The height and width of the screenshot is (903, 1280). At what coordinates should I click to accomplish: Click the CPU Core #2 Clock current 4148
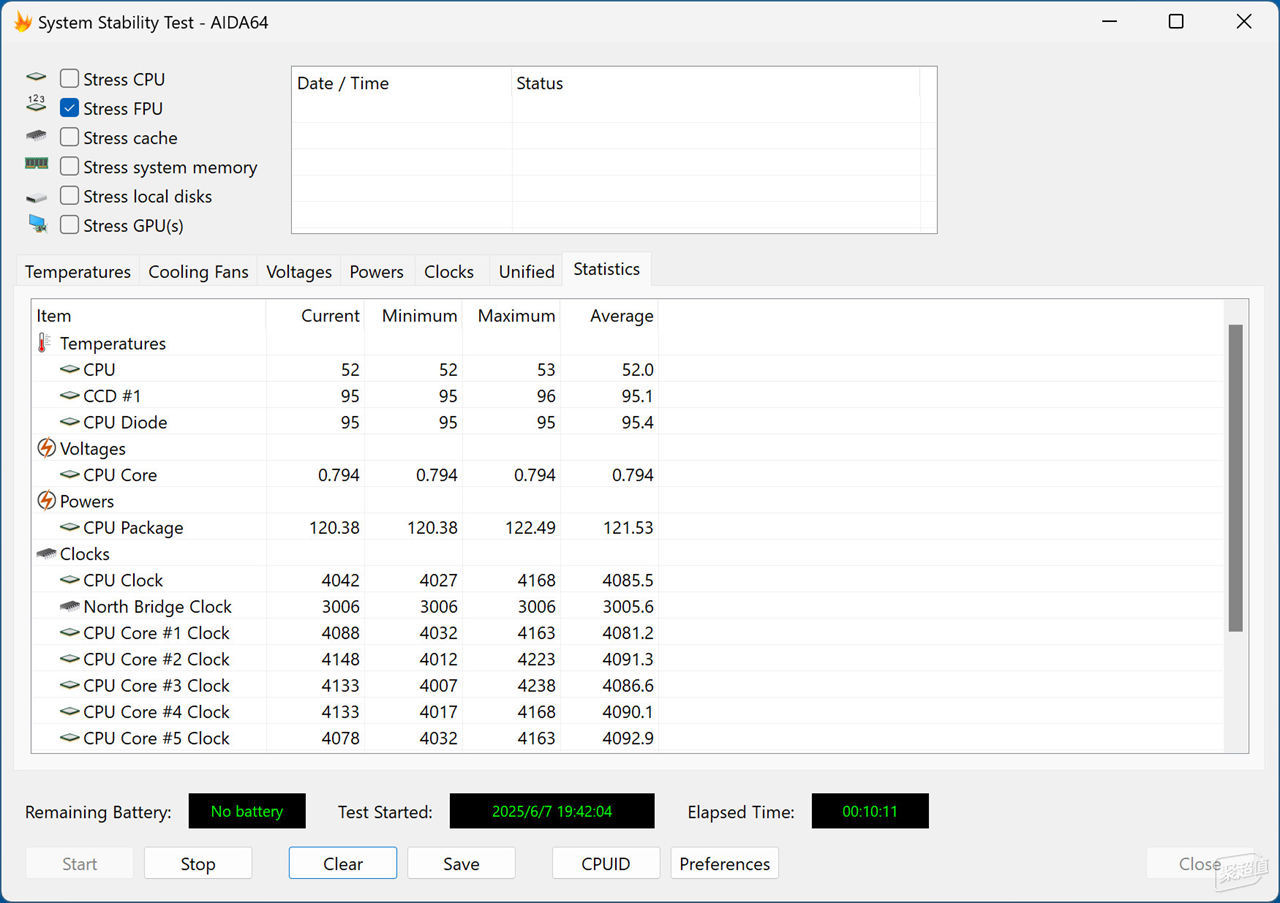(x=340, y=659)
